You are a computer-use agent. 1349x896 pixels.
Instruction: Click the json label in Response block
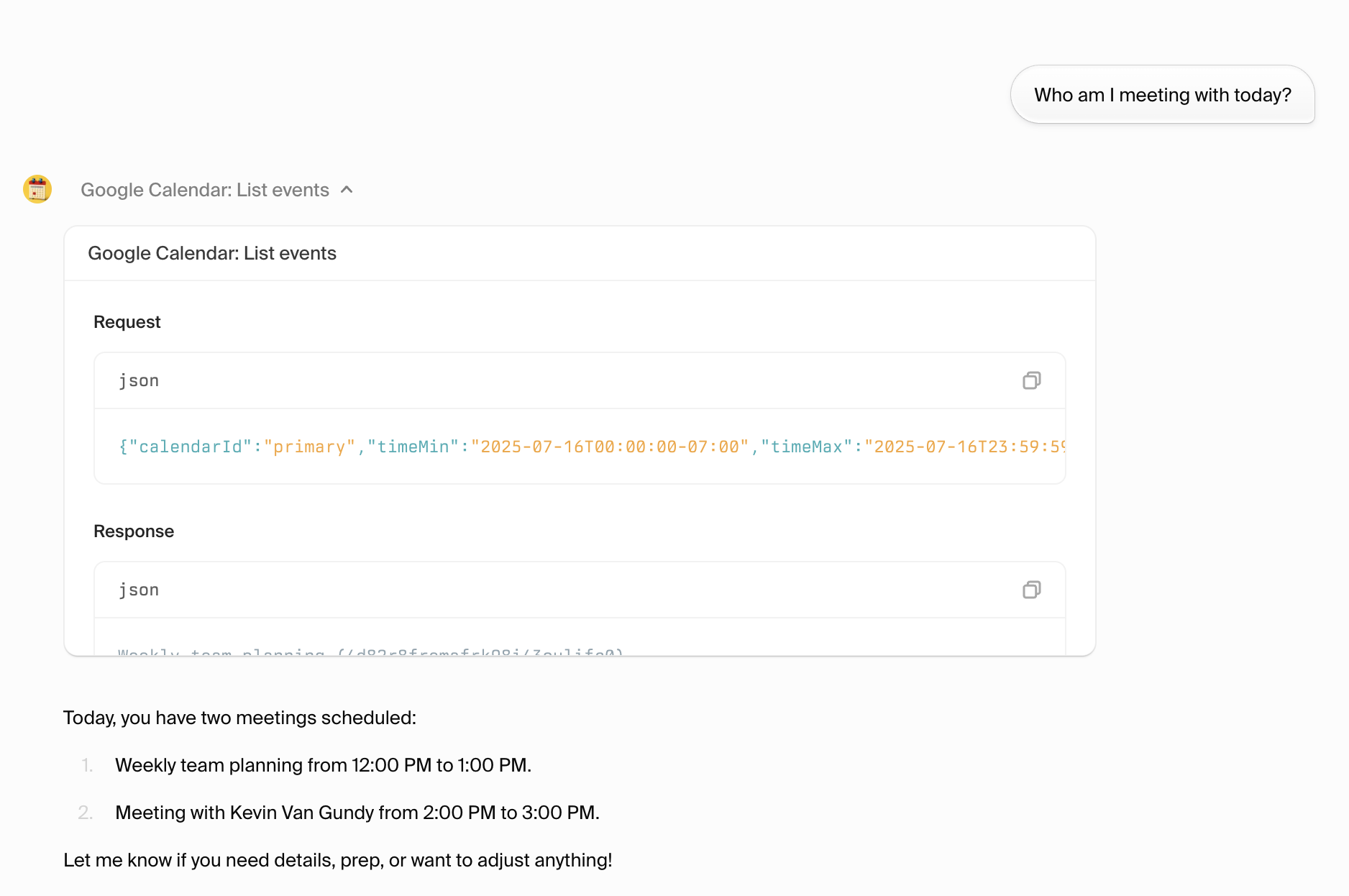tap(139, 590)
